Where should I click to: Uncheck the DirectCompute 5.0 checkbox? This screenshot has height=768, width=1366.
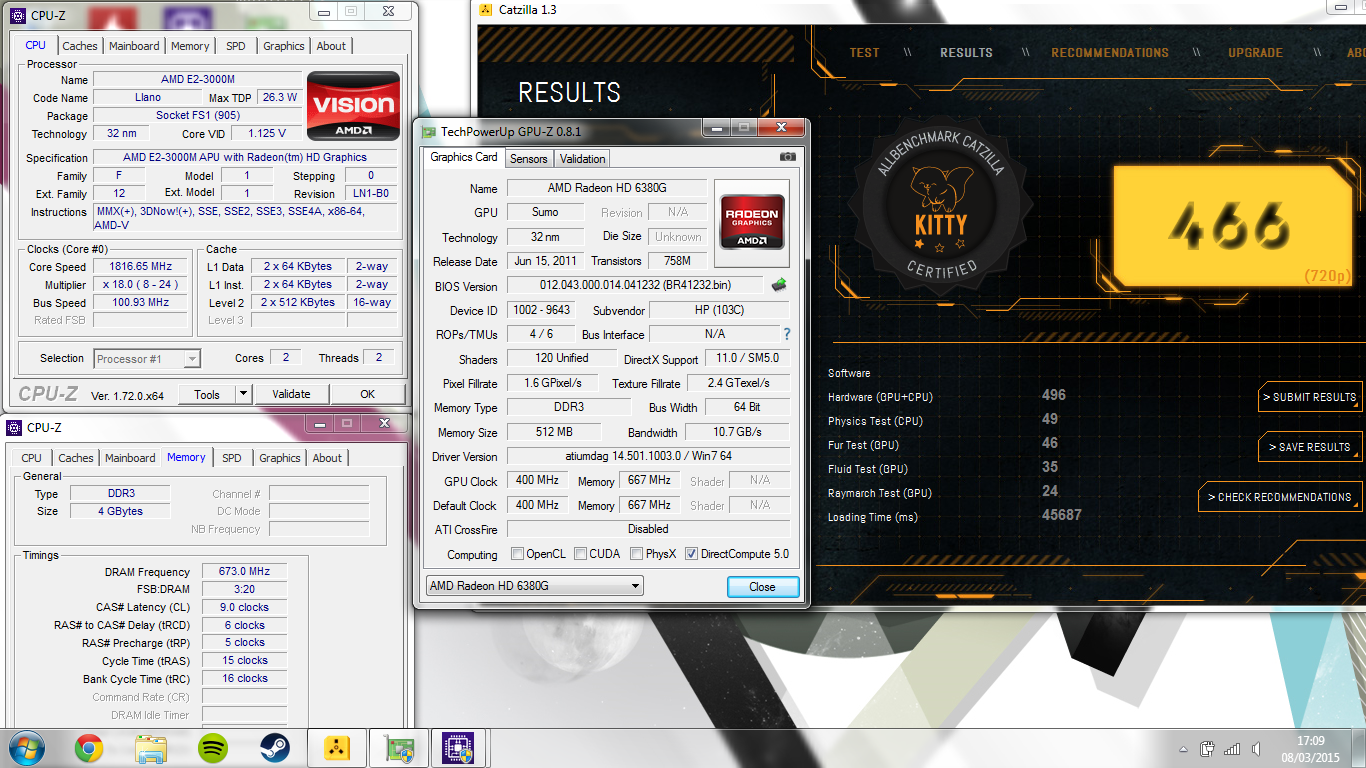click(691, 554)
